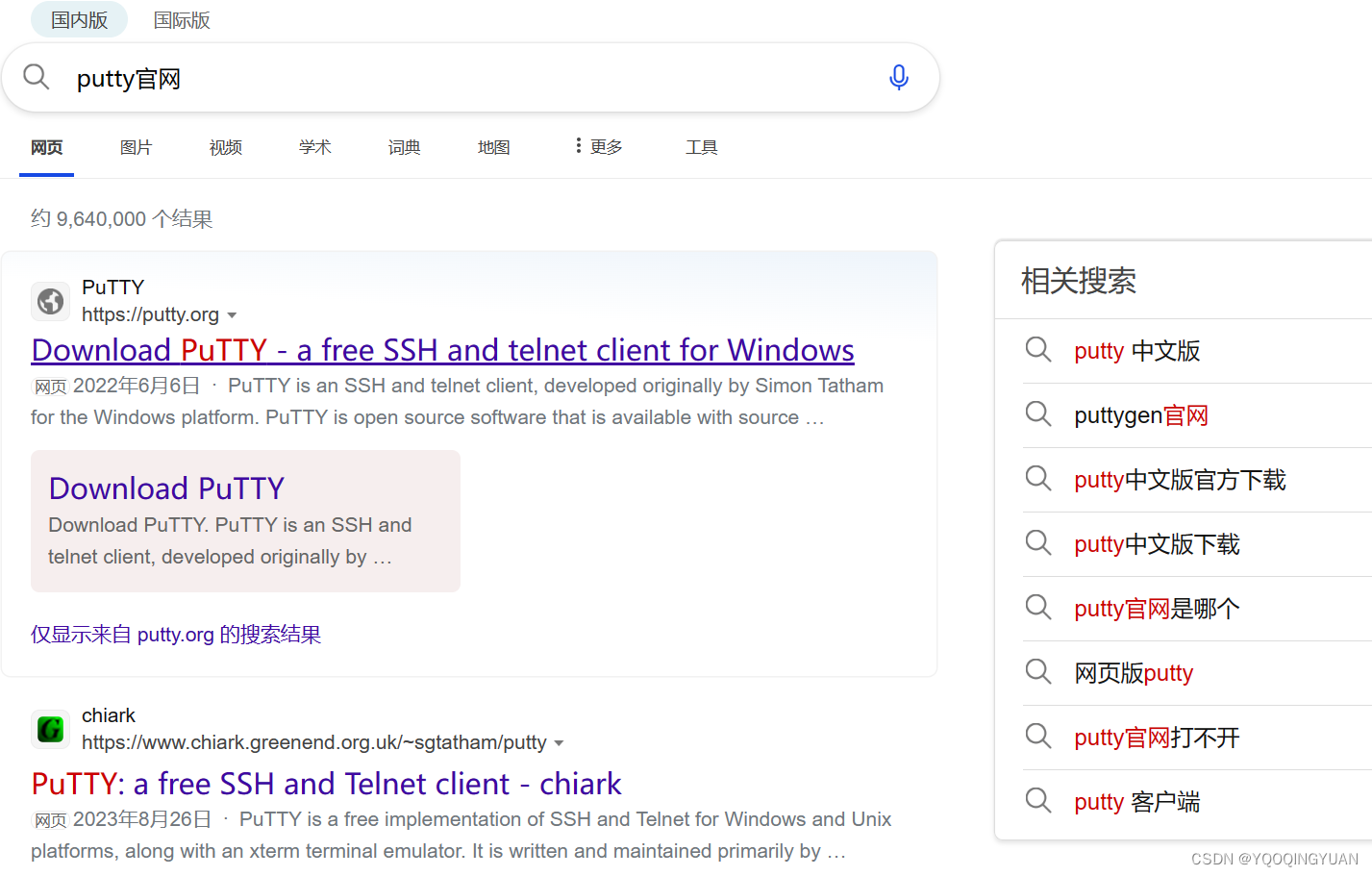The width and height of the screenshot is (1372, 876).
Task: Click the 'PuTTY' site name above putty.org
Action: (112, 288)
